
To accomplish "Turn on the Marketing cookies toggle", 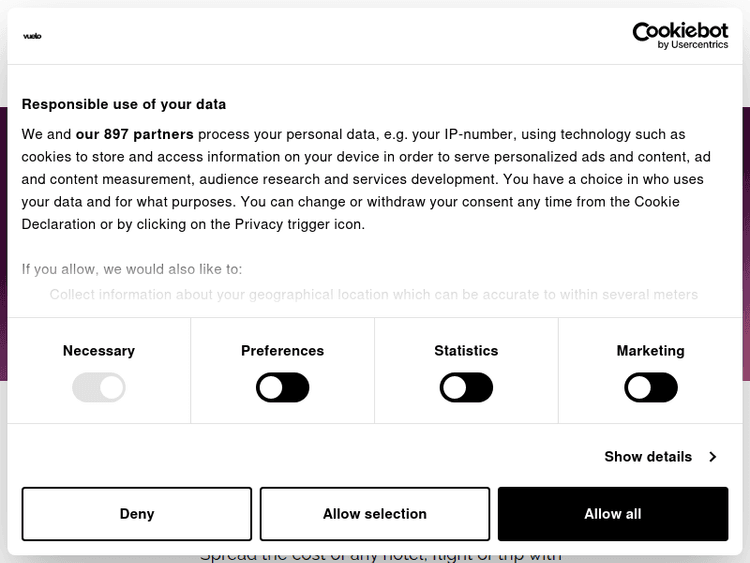I will click(x=651, y=388).
